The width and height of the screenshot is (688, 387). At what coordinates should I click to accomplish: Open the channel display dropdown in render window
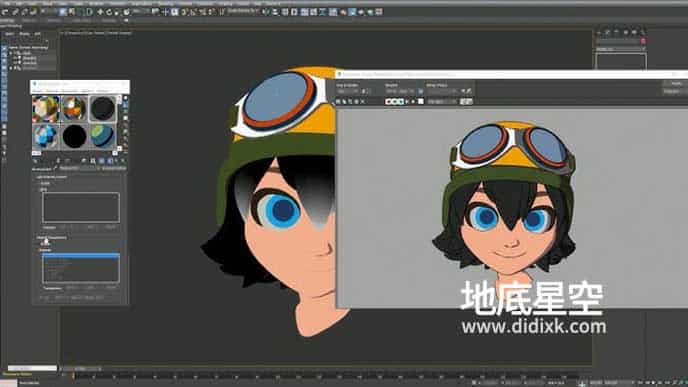[443, 102]
